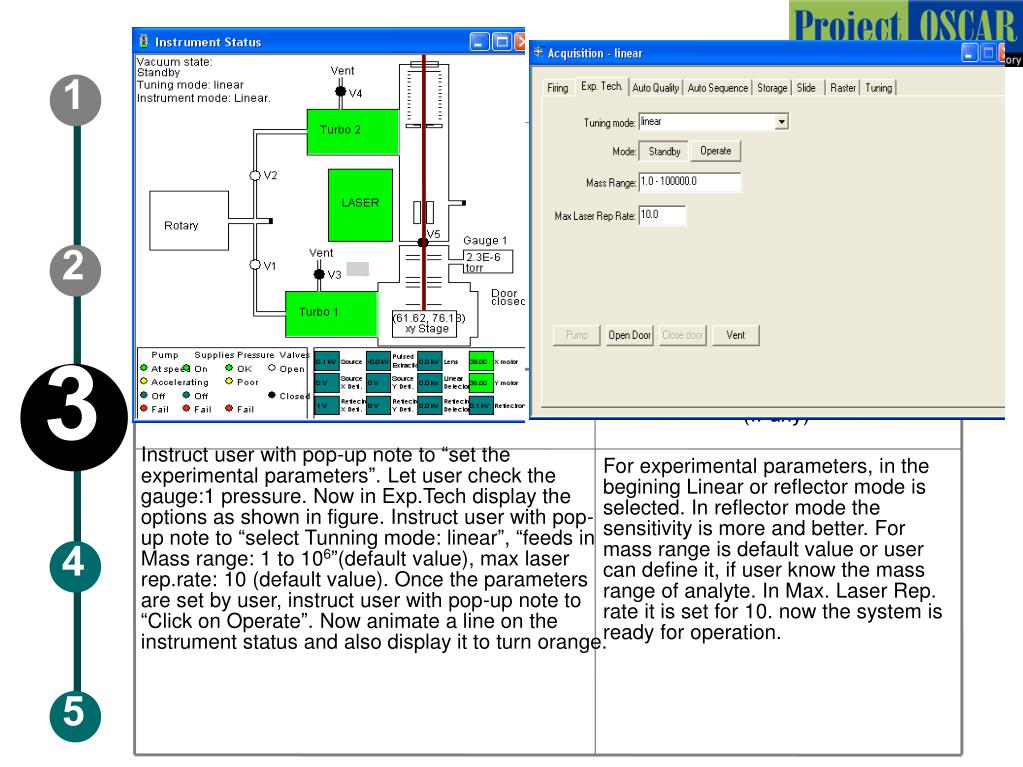
Task: Click the Lens voltage indicator
Action: click(x=429, y=361)
